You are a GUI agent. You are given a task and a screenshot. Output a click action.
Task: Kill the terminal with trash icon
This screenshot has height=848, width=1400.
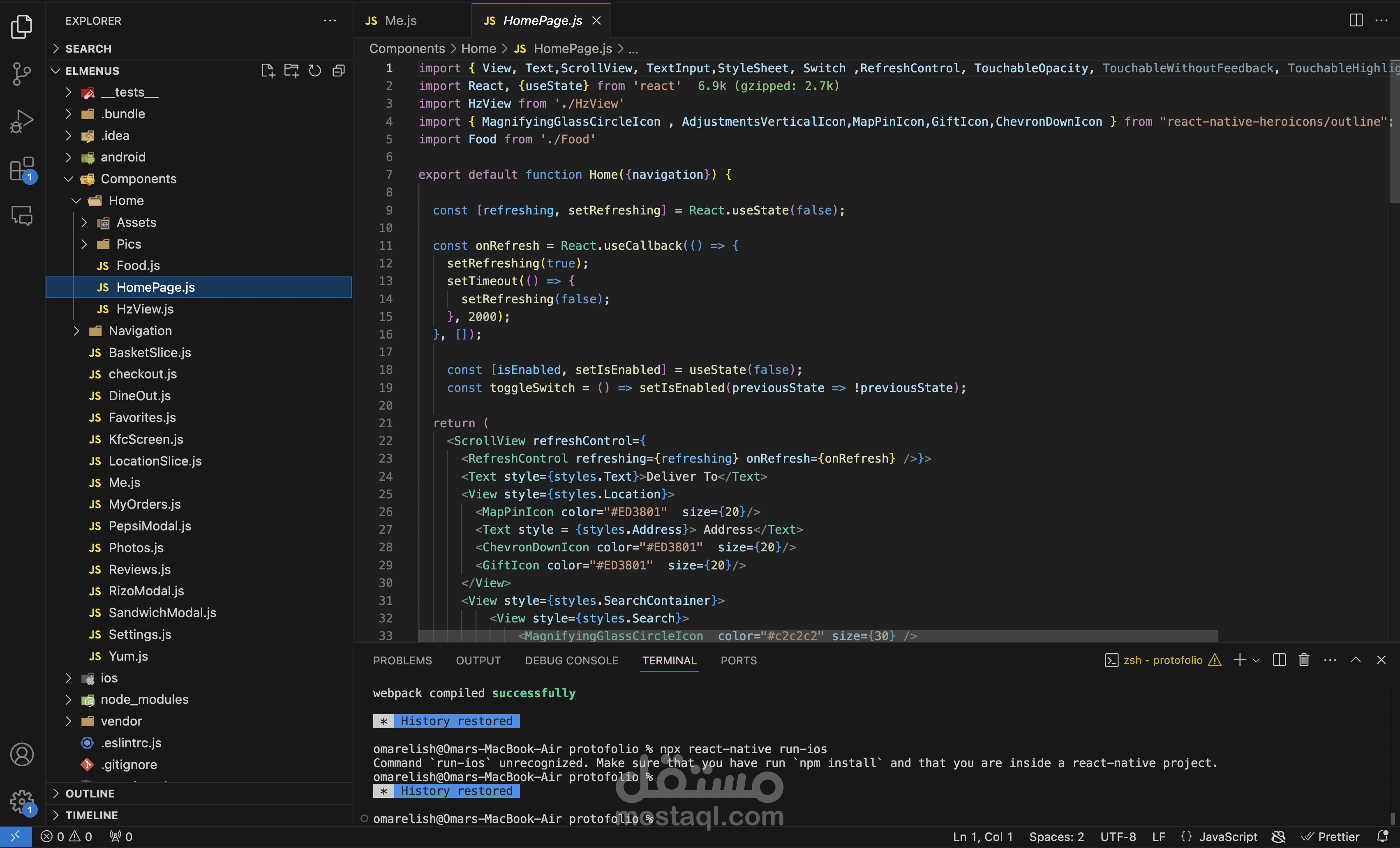tap(1304, 659)
